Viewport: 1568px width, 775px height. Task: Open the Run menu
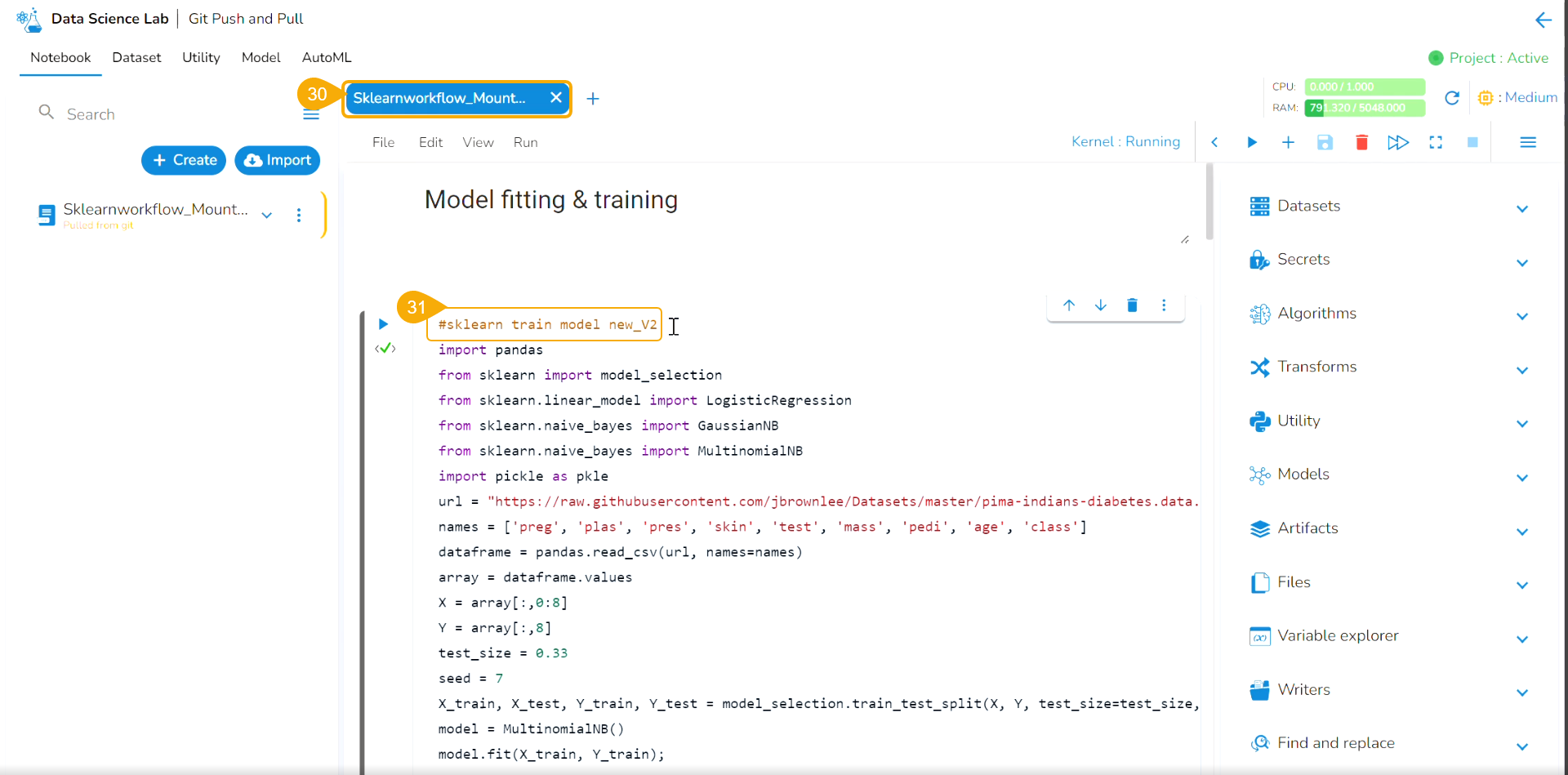coord(525,142)
